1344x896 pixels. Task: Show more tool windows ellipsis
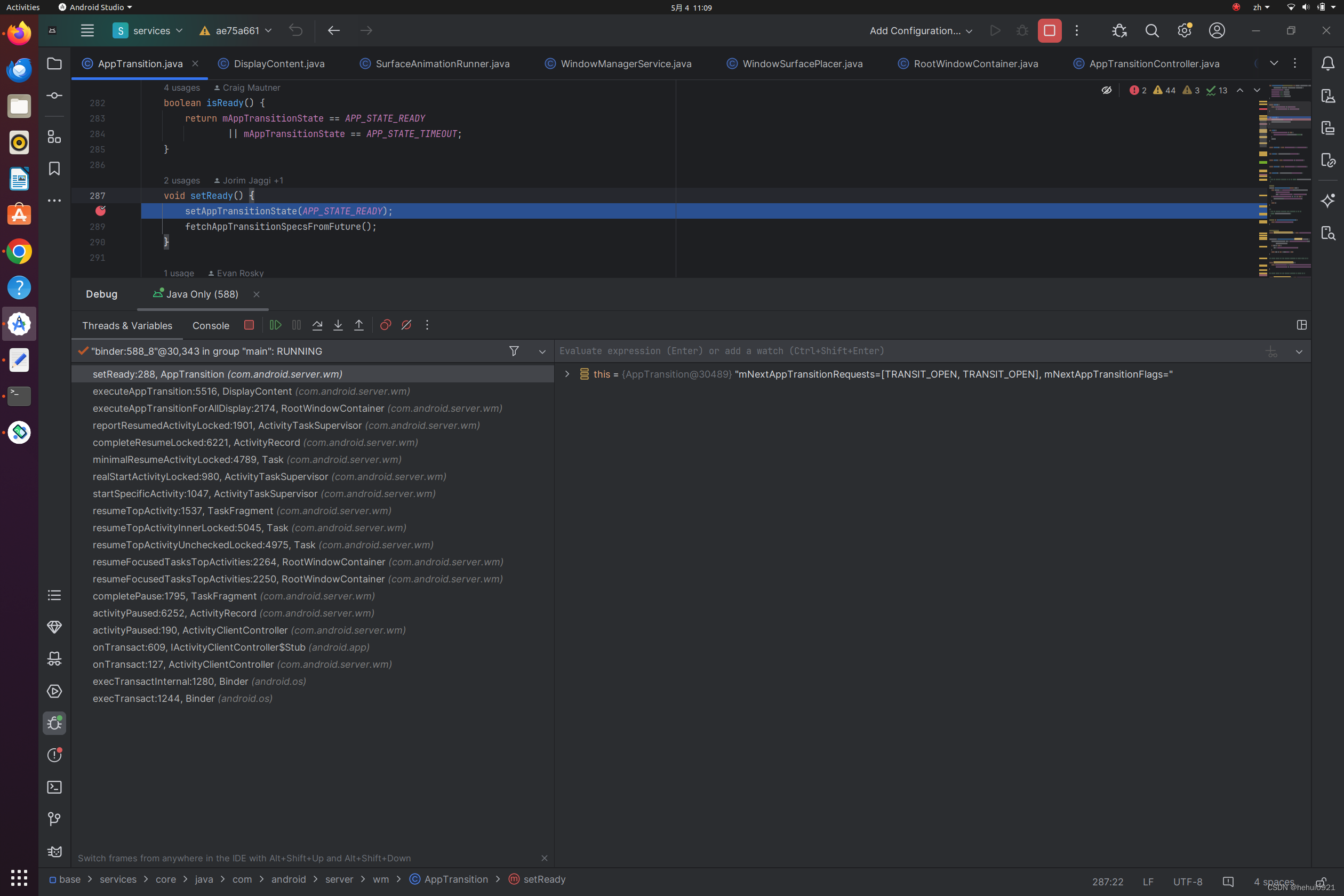point(54,201)
